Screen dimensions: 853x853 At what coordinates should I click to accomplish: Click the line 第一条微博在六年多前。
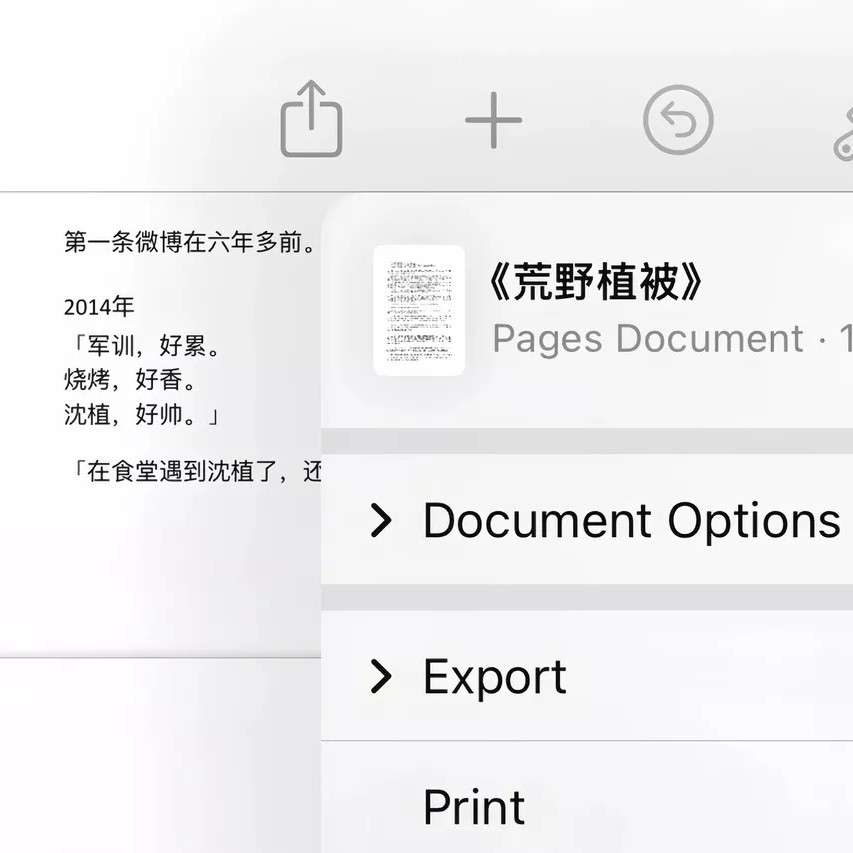[x=190, y=242]
